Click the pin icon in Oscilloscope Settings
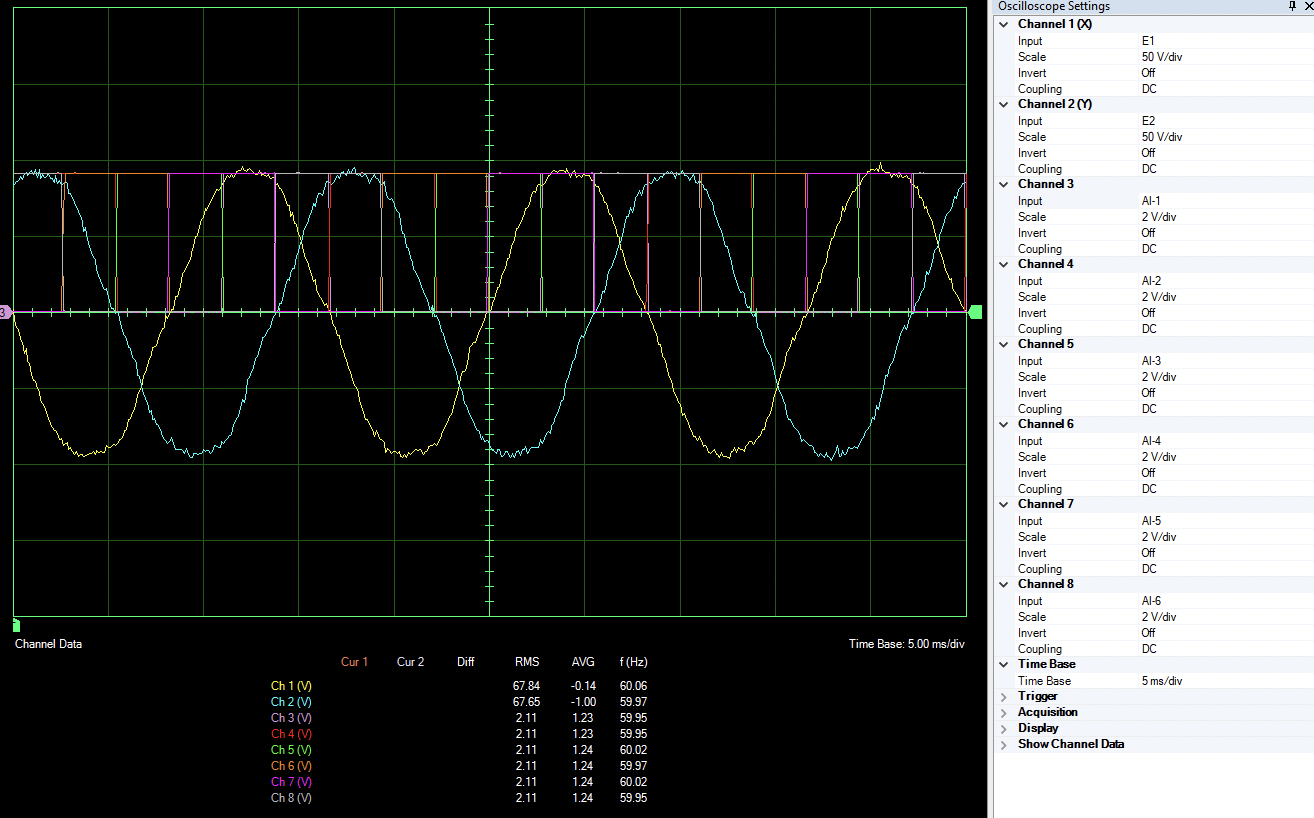This screenshot has height=818, width=1314. point(1291,7)
